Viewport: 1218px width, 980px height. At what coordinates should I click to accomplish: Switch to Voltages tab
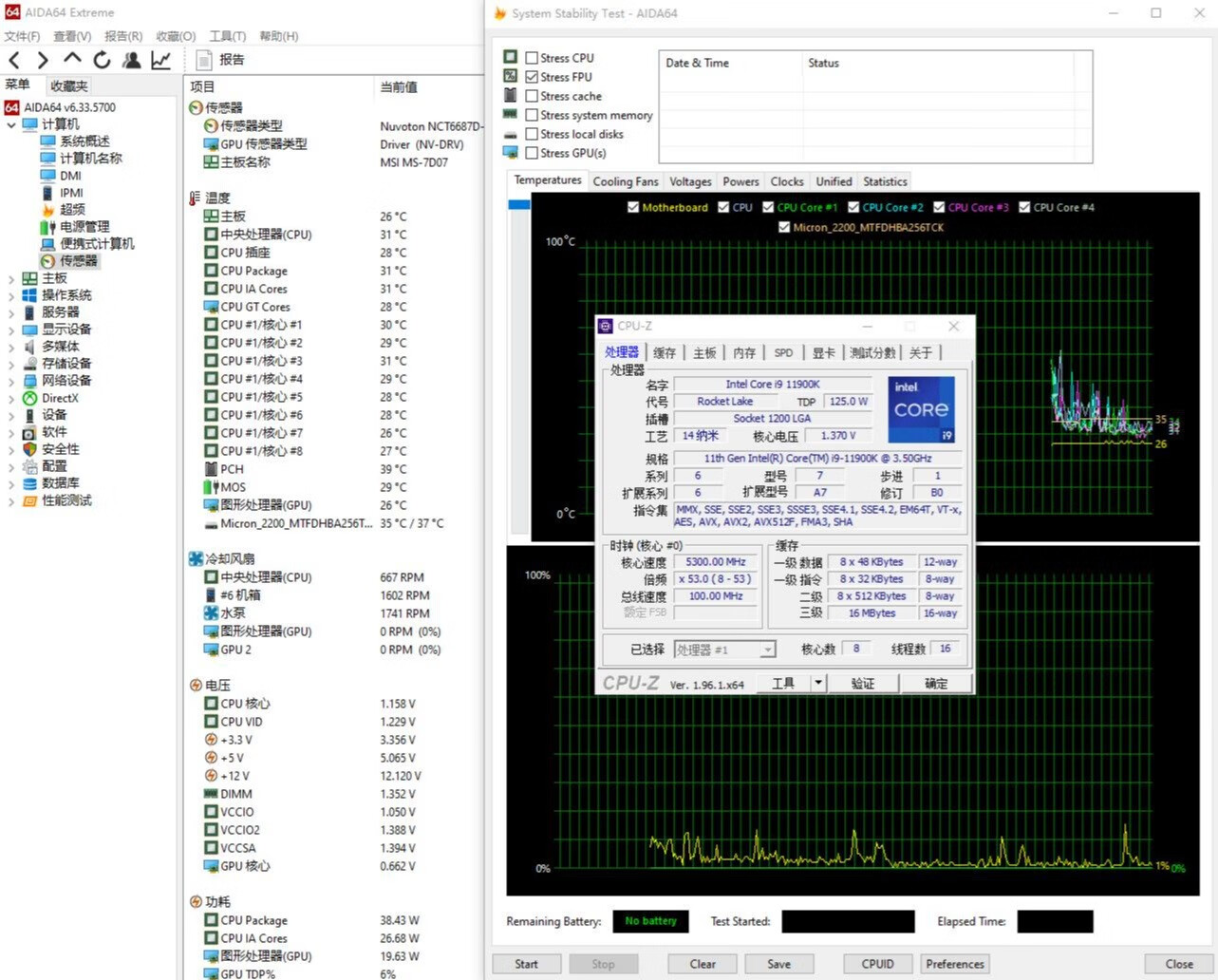[x=690, y=181]
